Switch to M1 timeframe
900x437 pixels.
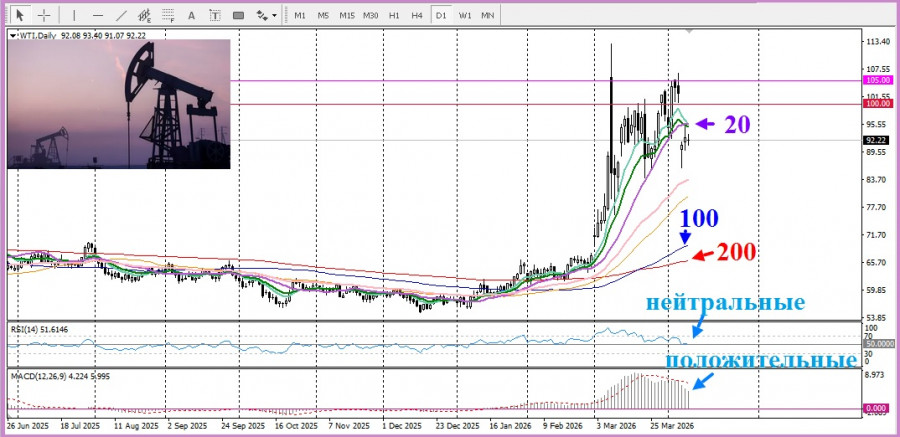point(300,15)
